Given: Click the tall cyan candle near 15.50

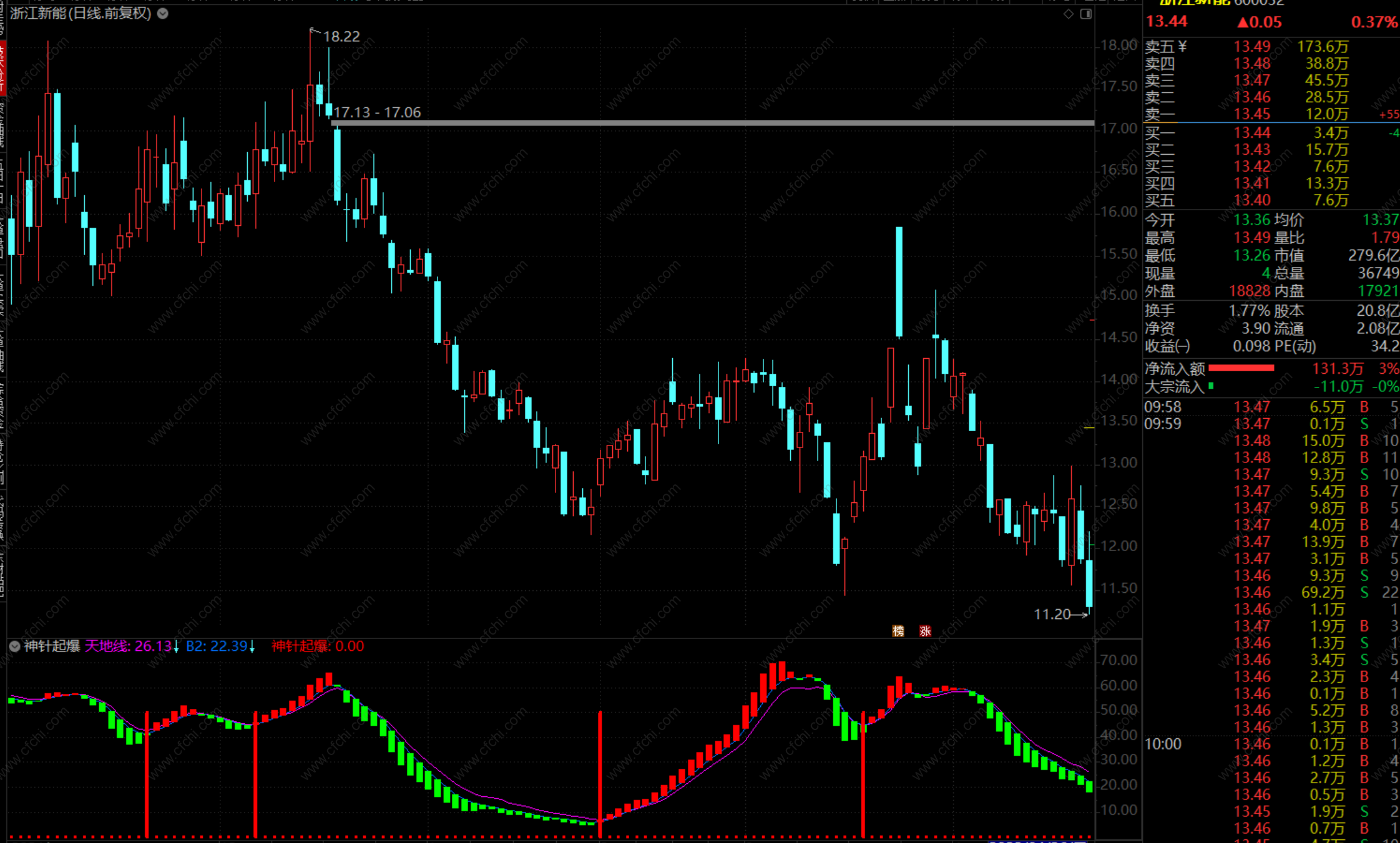Looking at the screenshot, I should [x=899, y=281].
